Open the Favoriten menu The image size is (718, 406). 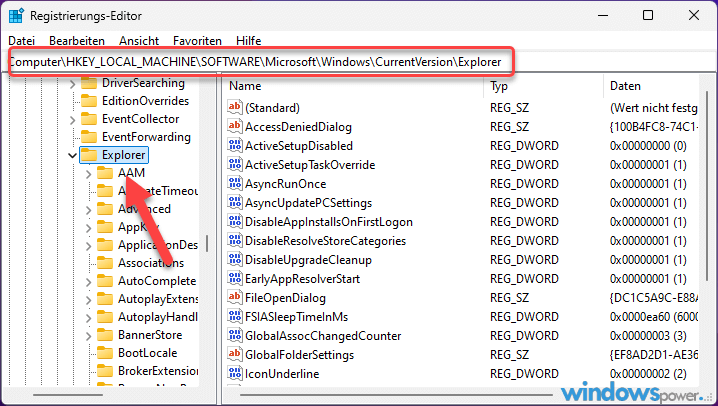pyautogui.click(x=197, y=41)
